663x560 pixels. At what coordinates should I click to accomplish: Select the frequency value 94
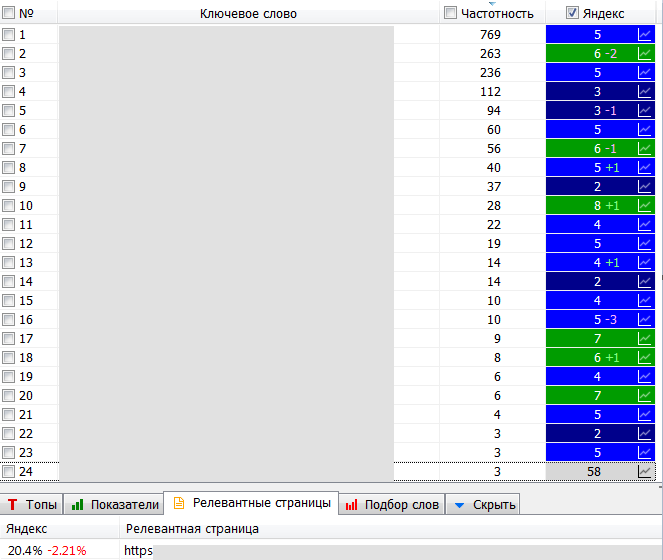[x=494, y=111]
